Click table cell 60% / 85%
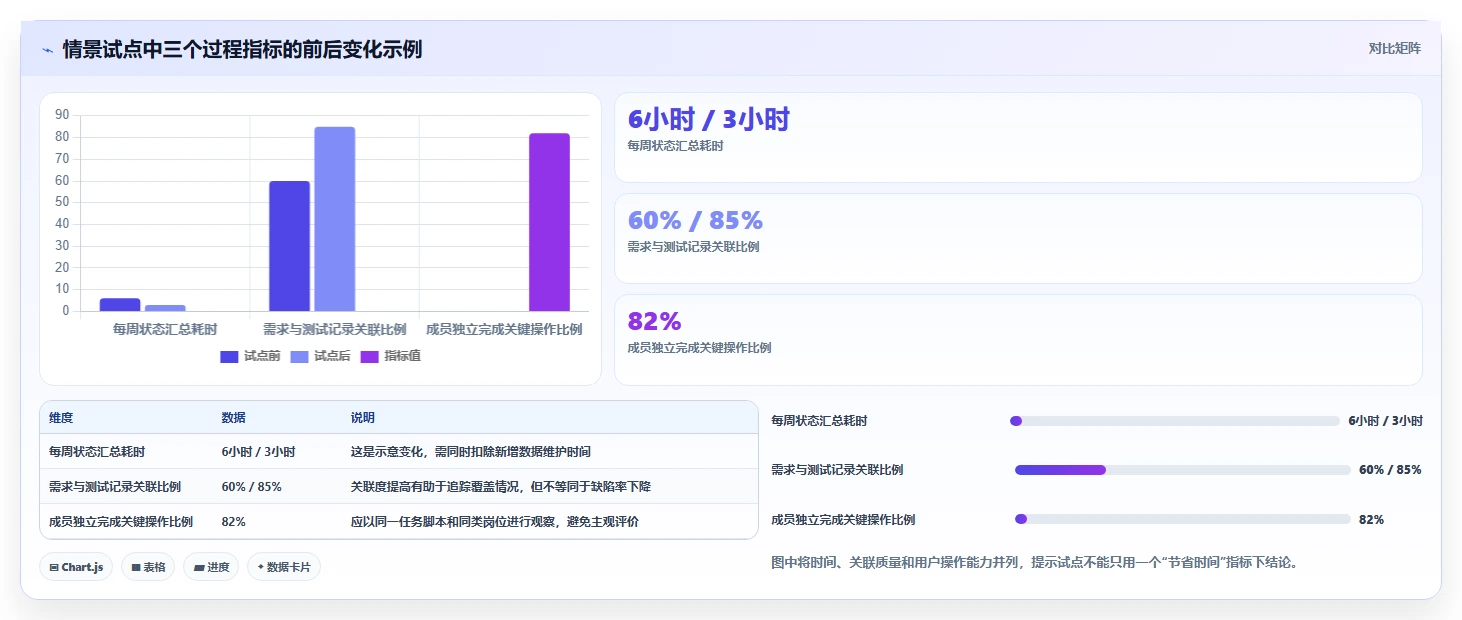The width and height of the screenshot is (1462, 620). [251, 487]
